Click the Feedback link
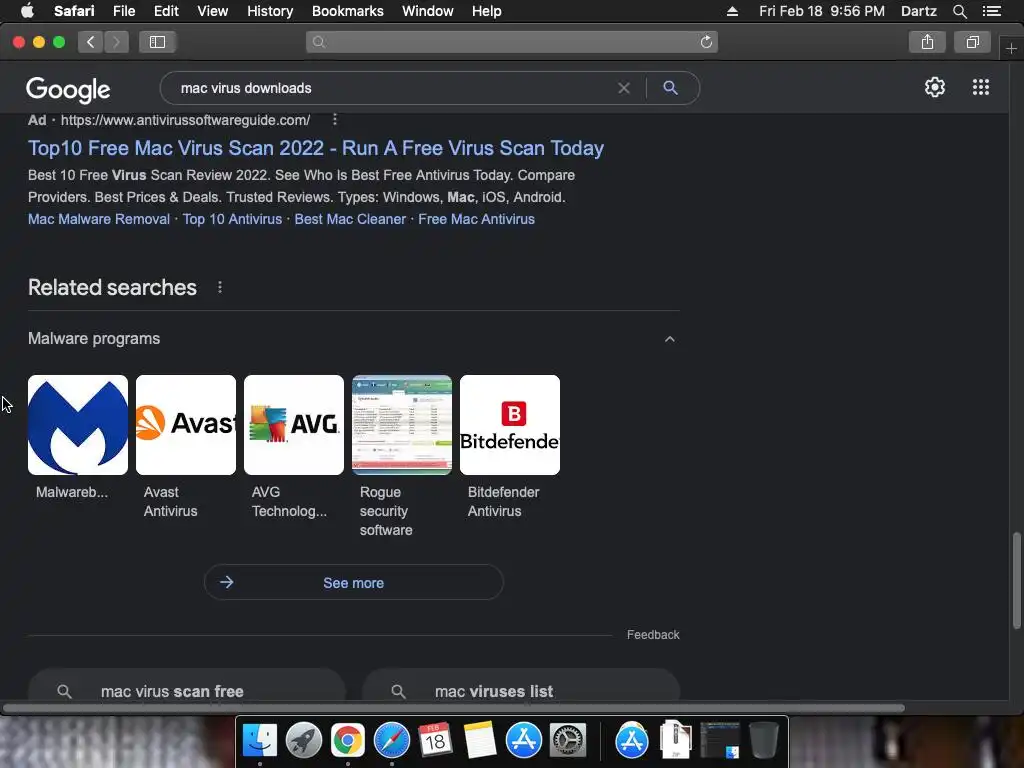Image resolution: width=1024 pixels, height=768 pixels. pos(653,635)
